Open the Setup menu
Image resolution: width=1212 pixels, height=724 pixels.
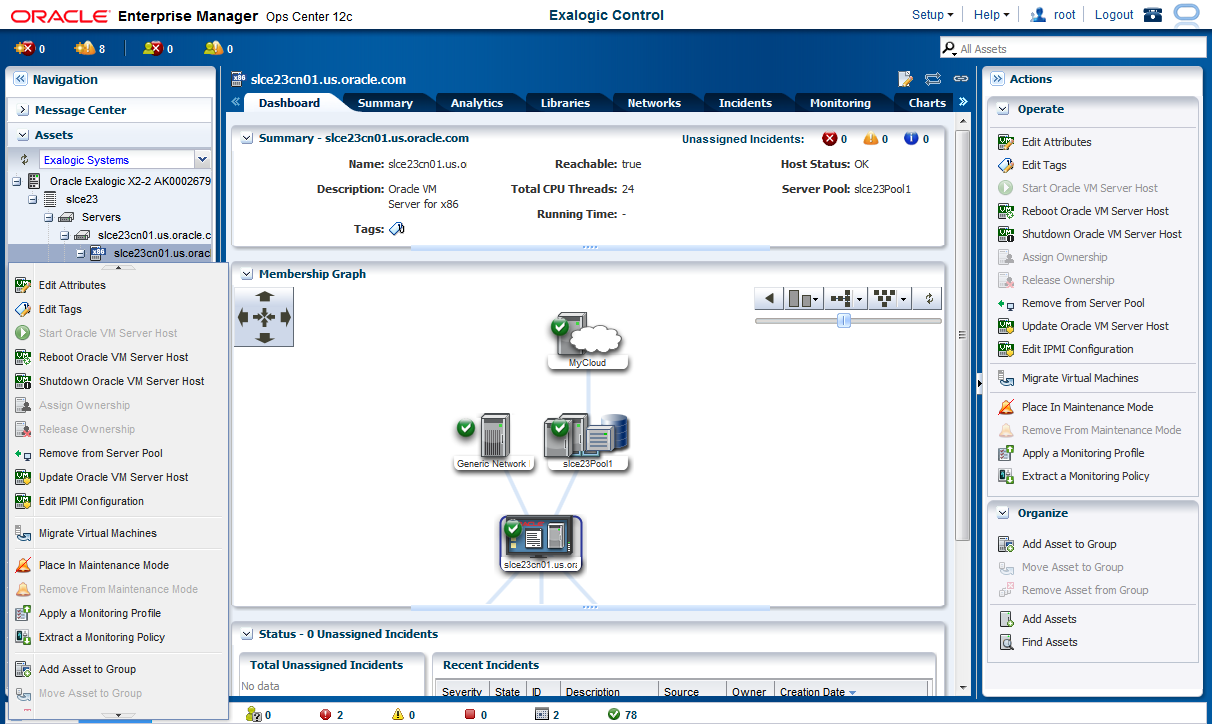[932, 15]
